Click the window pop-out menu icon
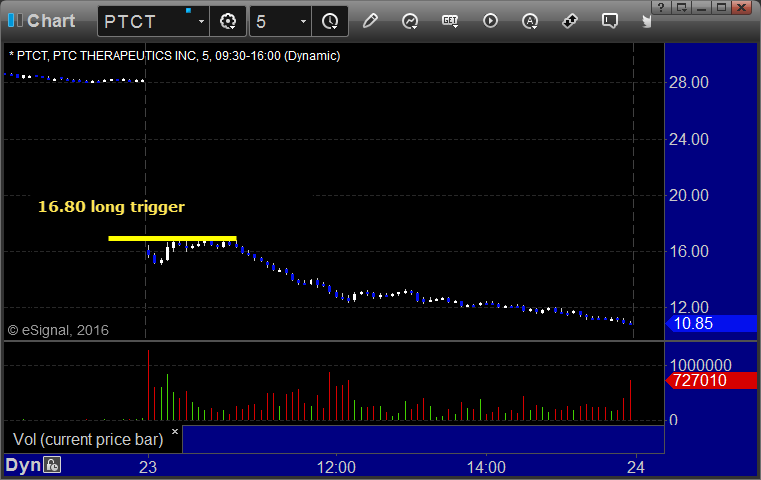This screenshot has width=761, height=480. click(x=681, y=7)
